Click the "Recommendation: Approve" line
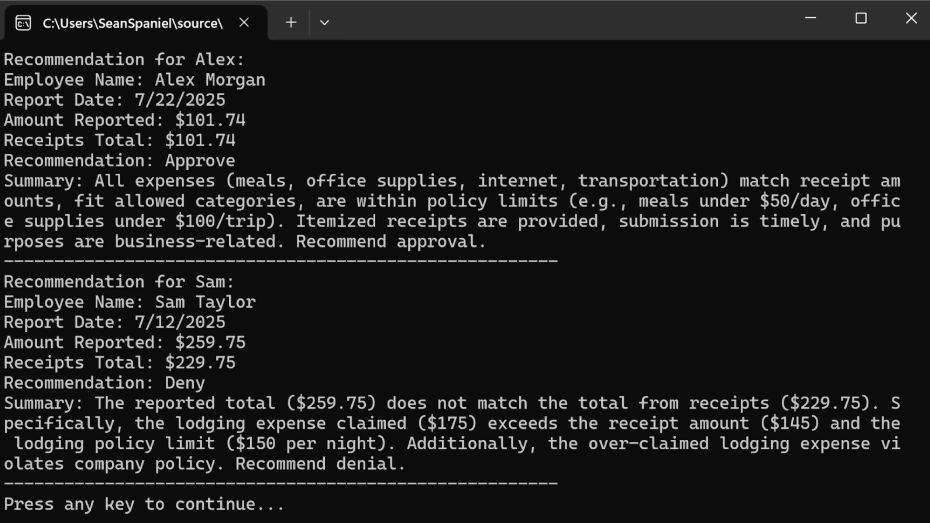 [x=119, y=160]
